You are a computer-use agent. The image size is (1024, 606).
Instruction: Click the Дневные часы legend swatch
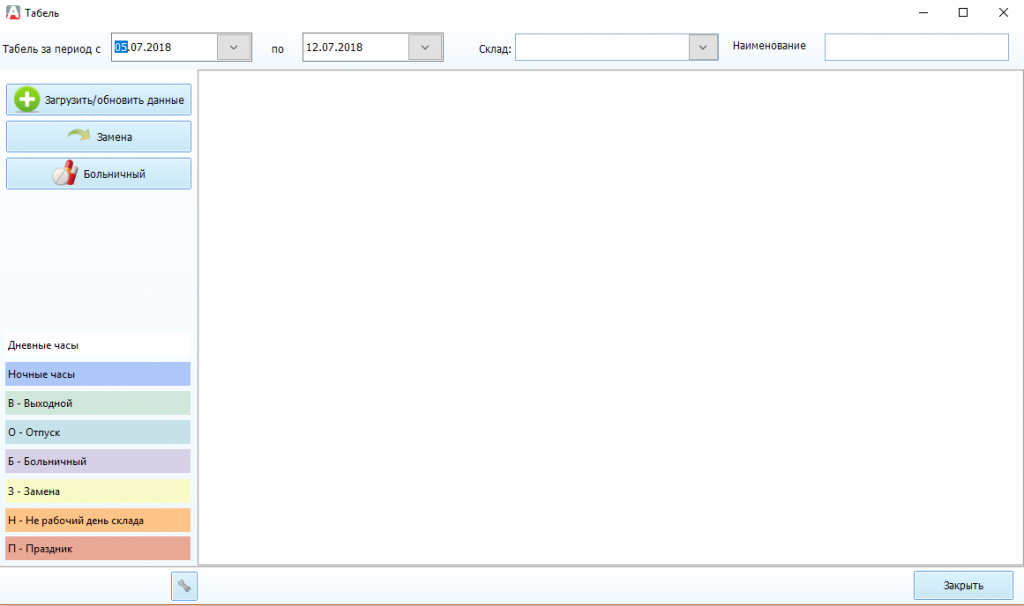[98, 345]
